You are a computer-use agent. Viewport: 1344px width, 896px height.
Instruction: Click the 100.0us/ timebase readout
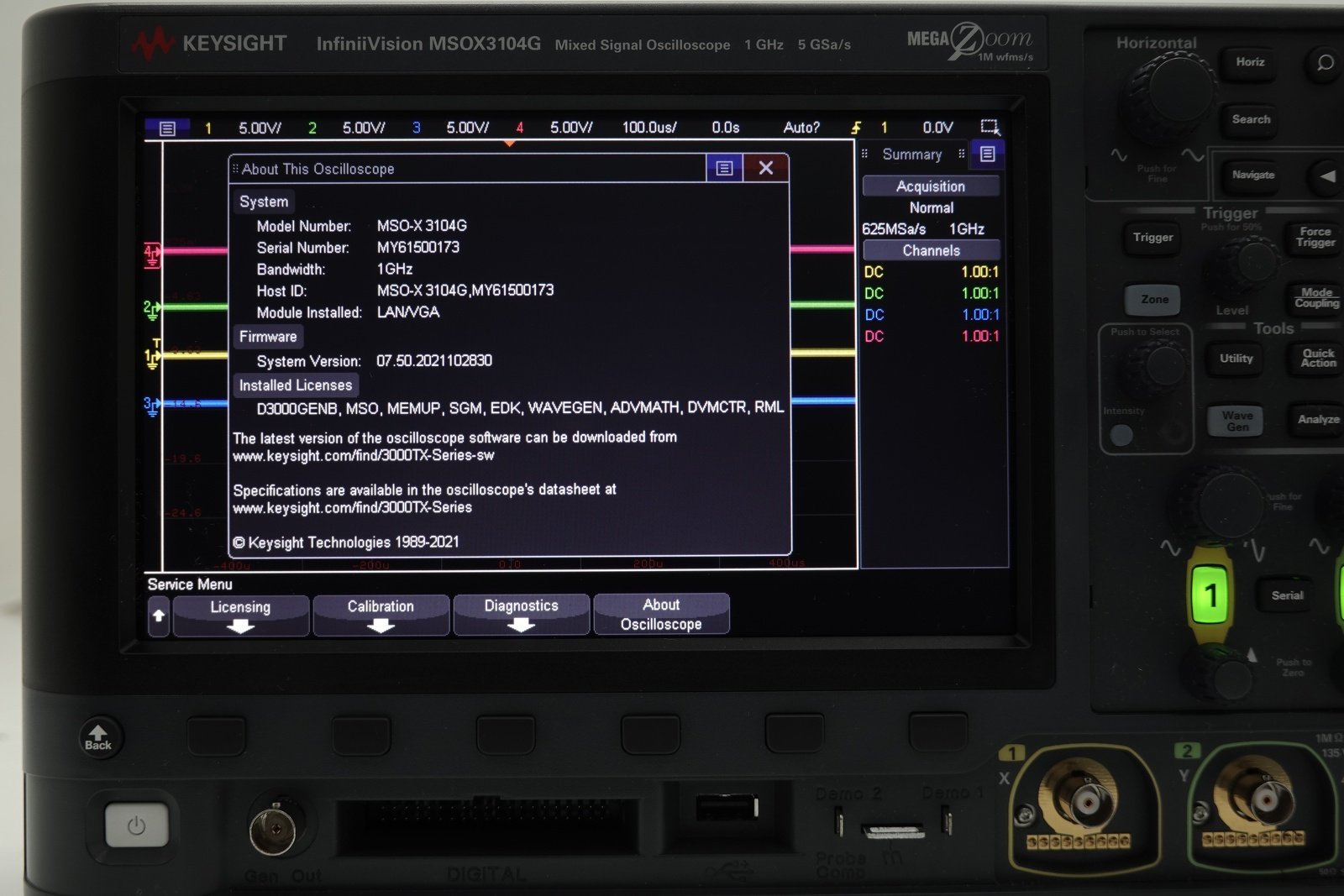pos(649,128)
